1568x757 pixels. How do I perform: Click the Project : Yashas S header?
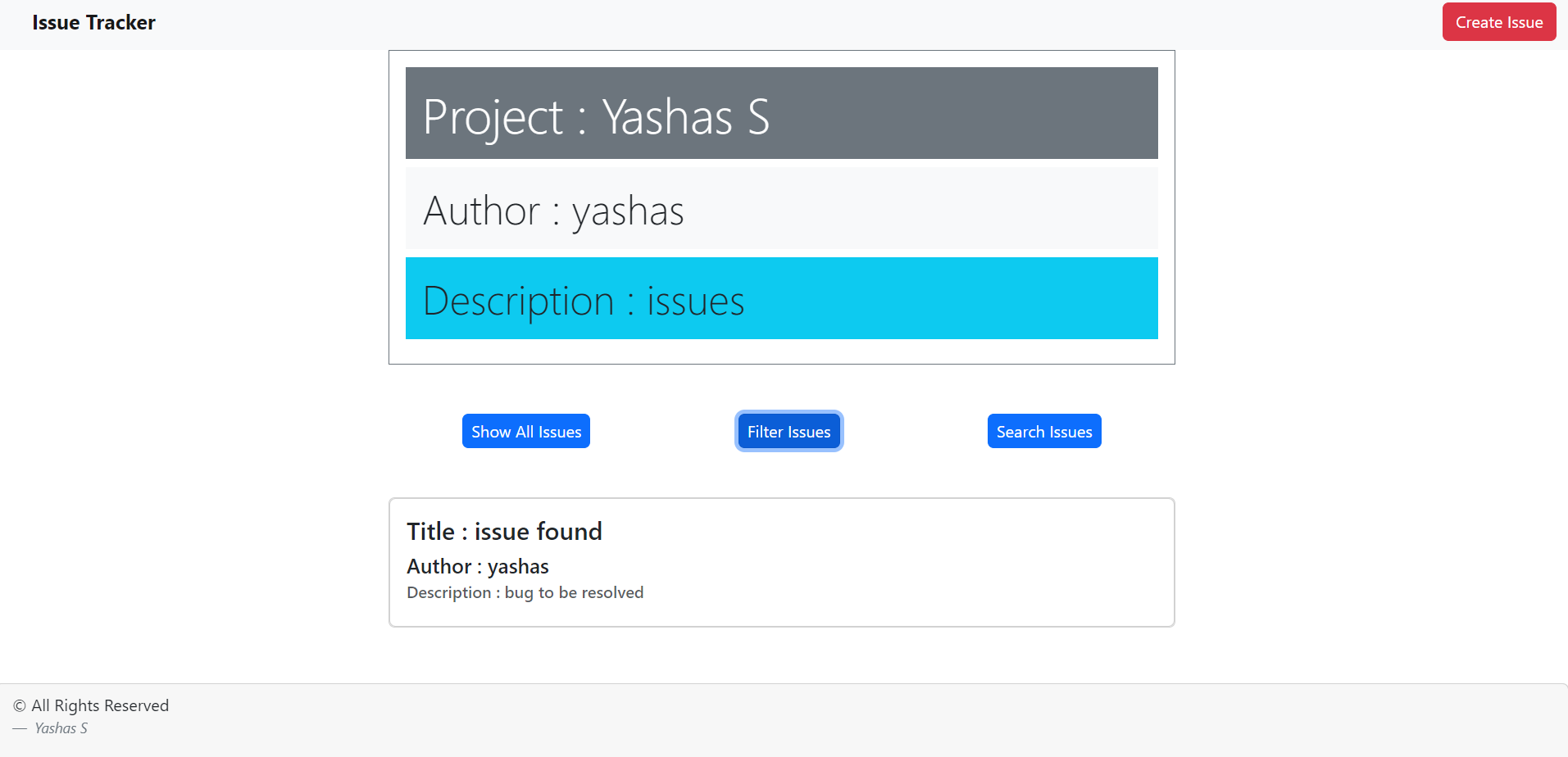coord(781,113)
